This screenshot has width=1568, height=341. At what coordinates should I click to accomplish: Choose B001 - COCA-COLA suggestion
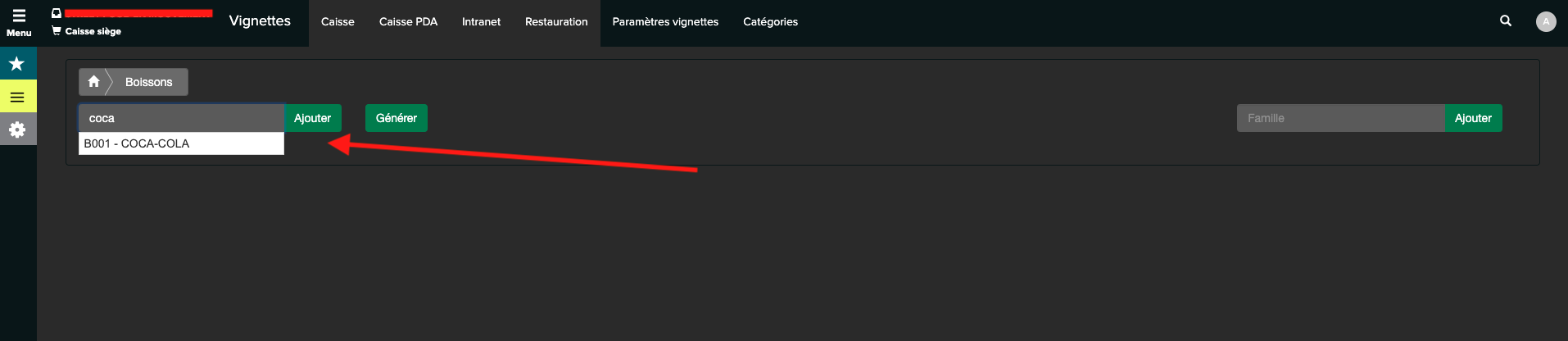tap(181, 143)
